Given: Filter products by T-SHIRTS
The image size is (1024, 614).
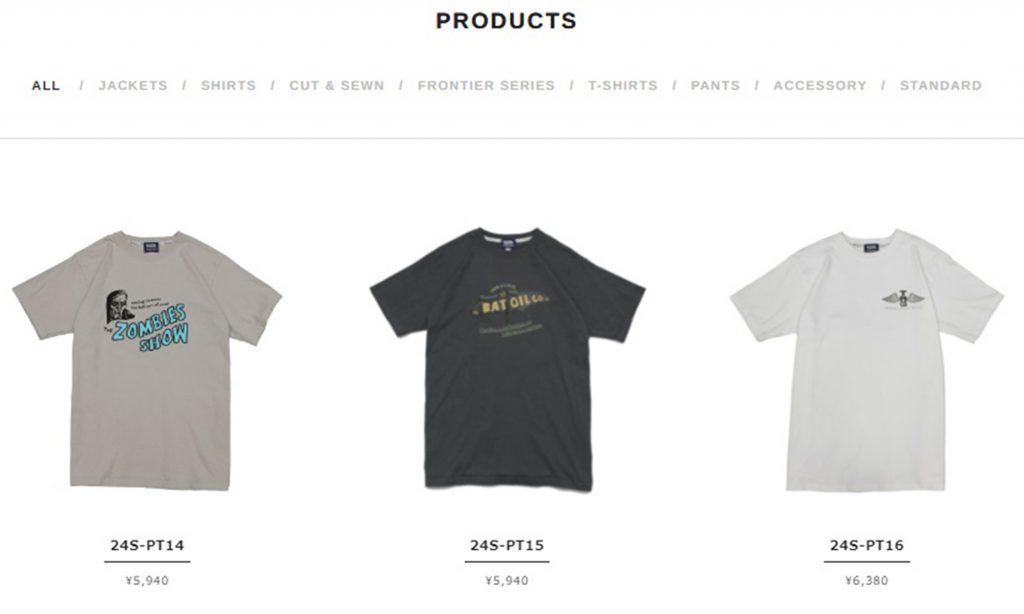Looking at the screenshot, I should 623,86.
